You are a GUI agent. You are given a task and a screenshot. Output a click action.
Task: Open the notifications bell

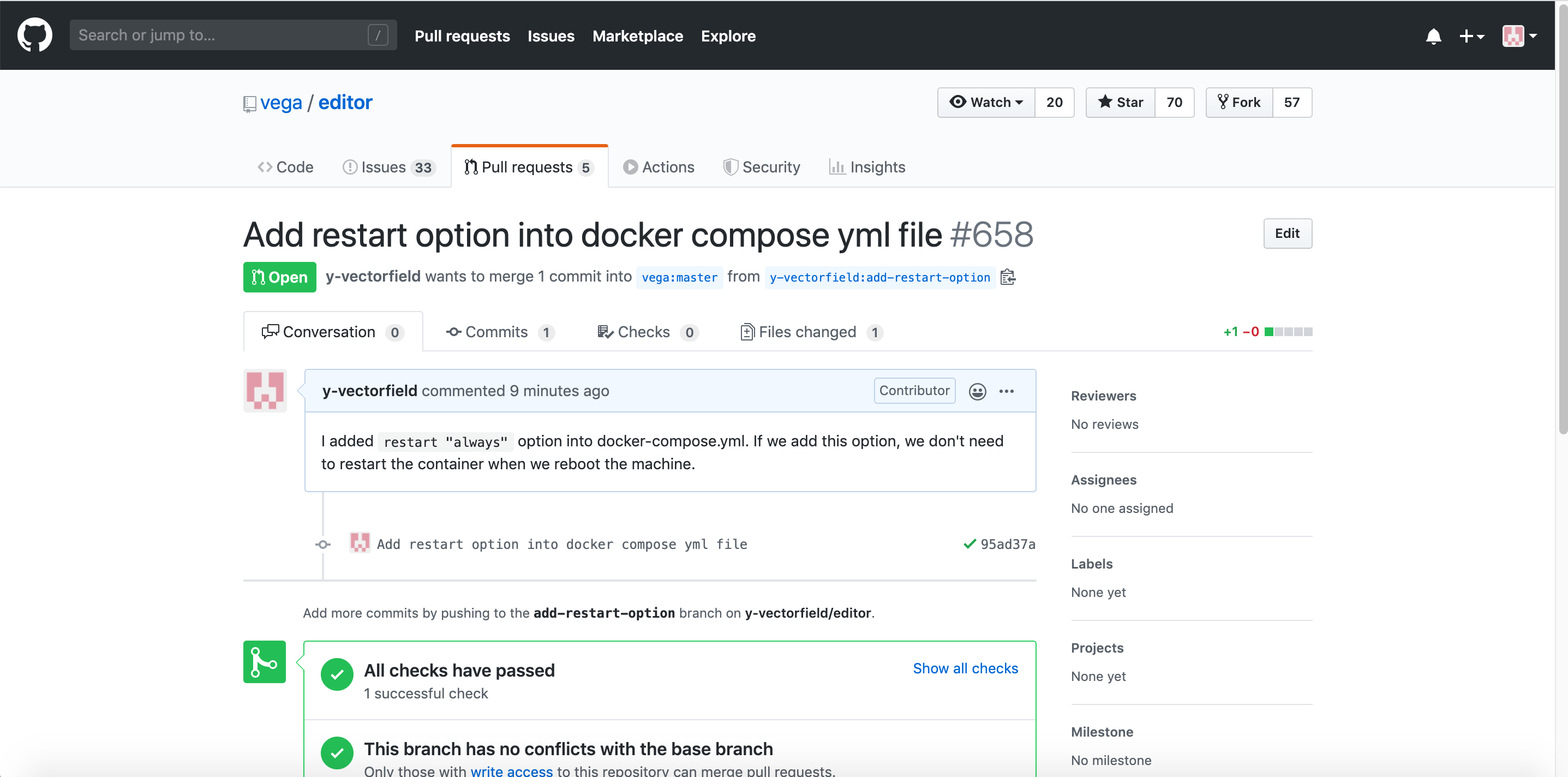pyautogui.click(x=1433, y=36)
